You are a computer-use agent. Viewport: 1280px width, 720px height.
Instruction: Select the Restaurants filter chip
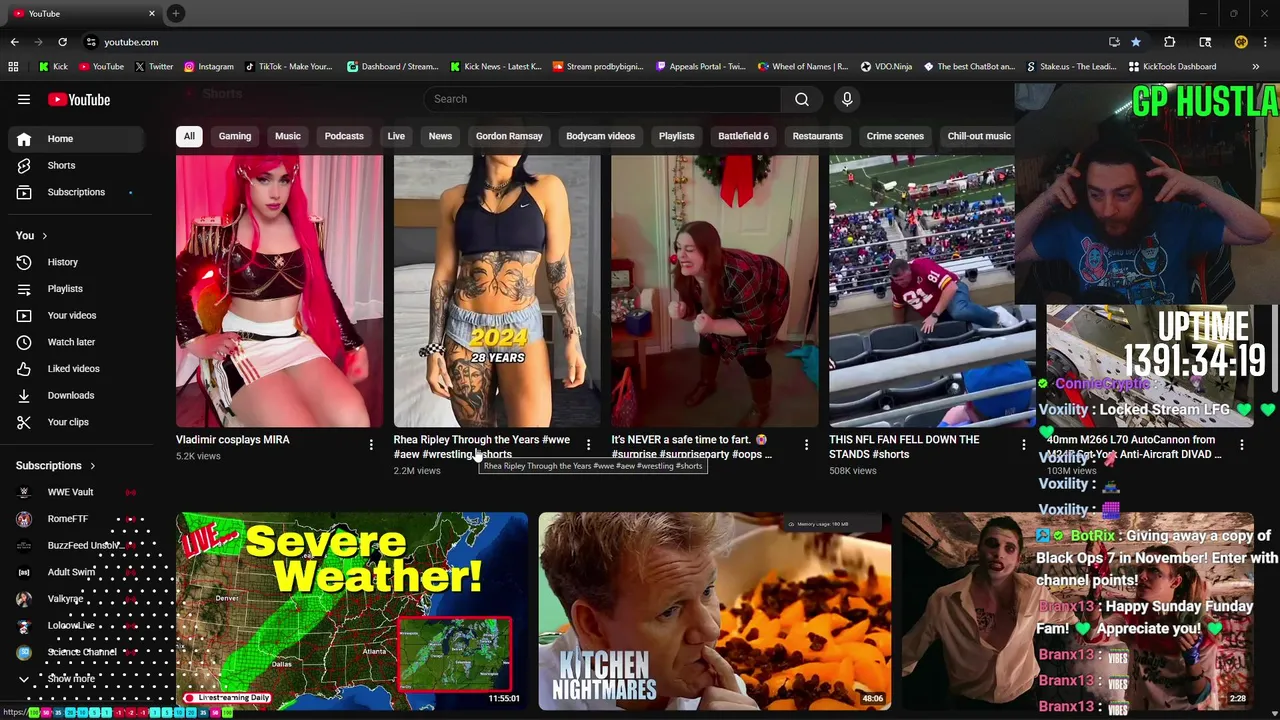click(817, 136)
